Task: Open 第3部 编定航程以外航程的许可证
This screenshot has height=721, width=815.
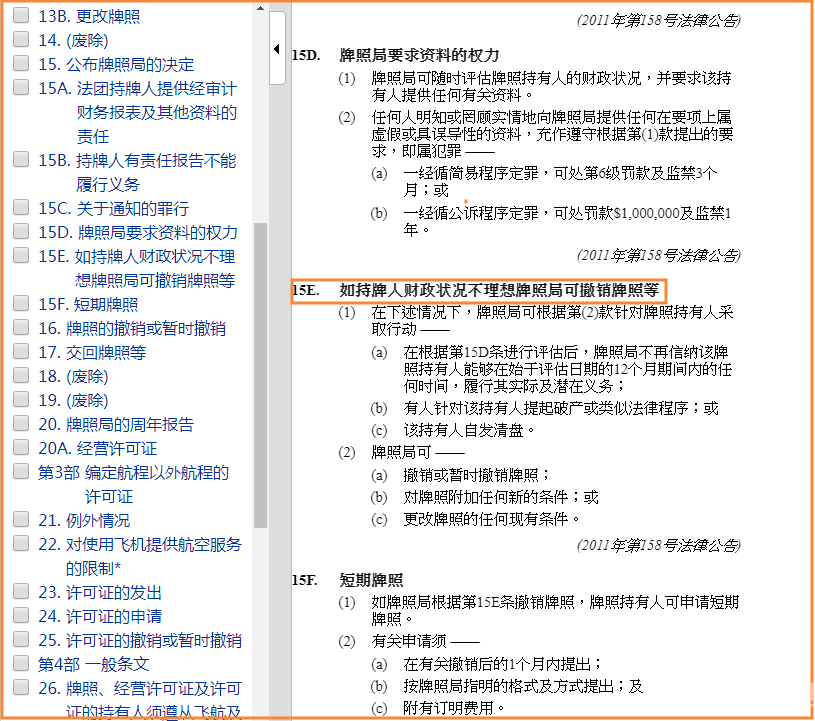Action: coord(134,484)
